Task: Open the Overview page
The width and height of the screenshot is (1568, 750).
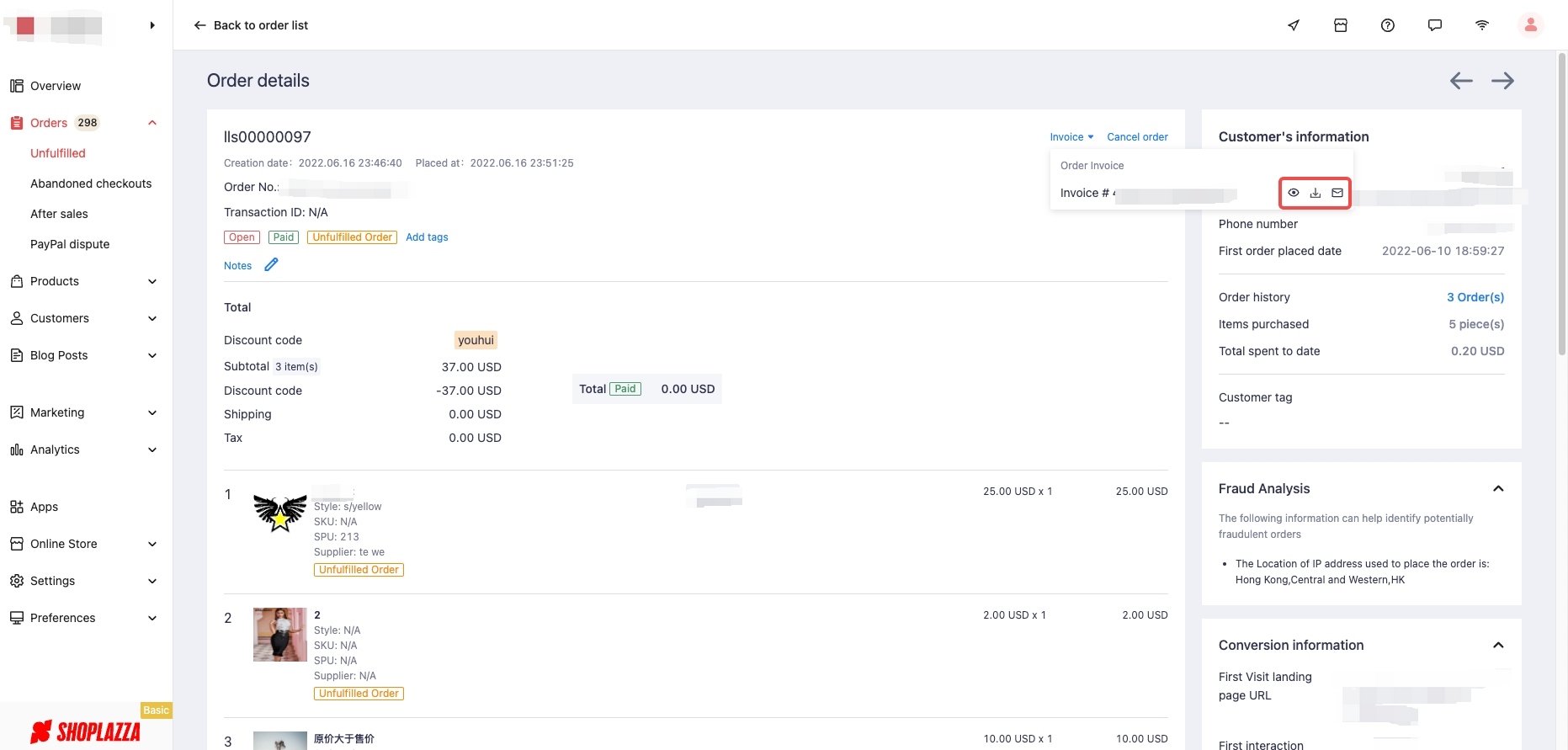Action: (56, 86)
